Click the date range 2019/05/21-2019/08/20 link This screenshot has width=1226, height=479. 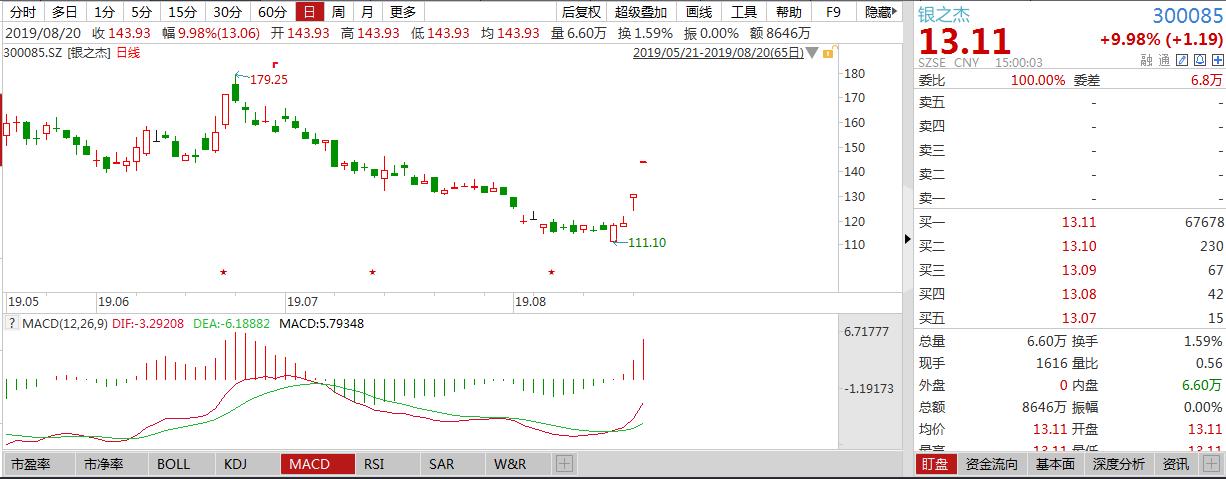[718, 52]
